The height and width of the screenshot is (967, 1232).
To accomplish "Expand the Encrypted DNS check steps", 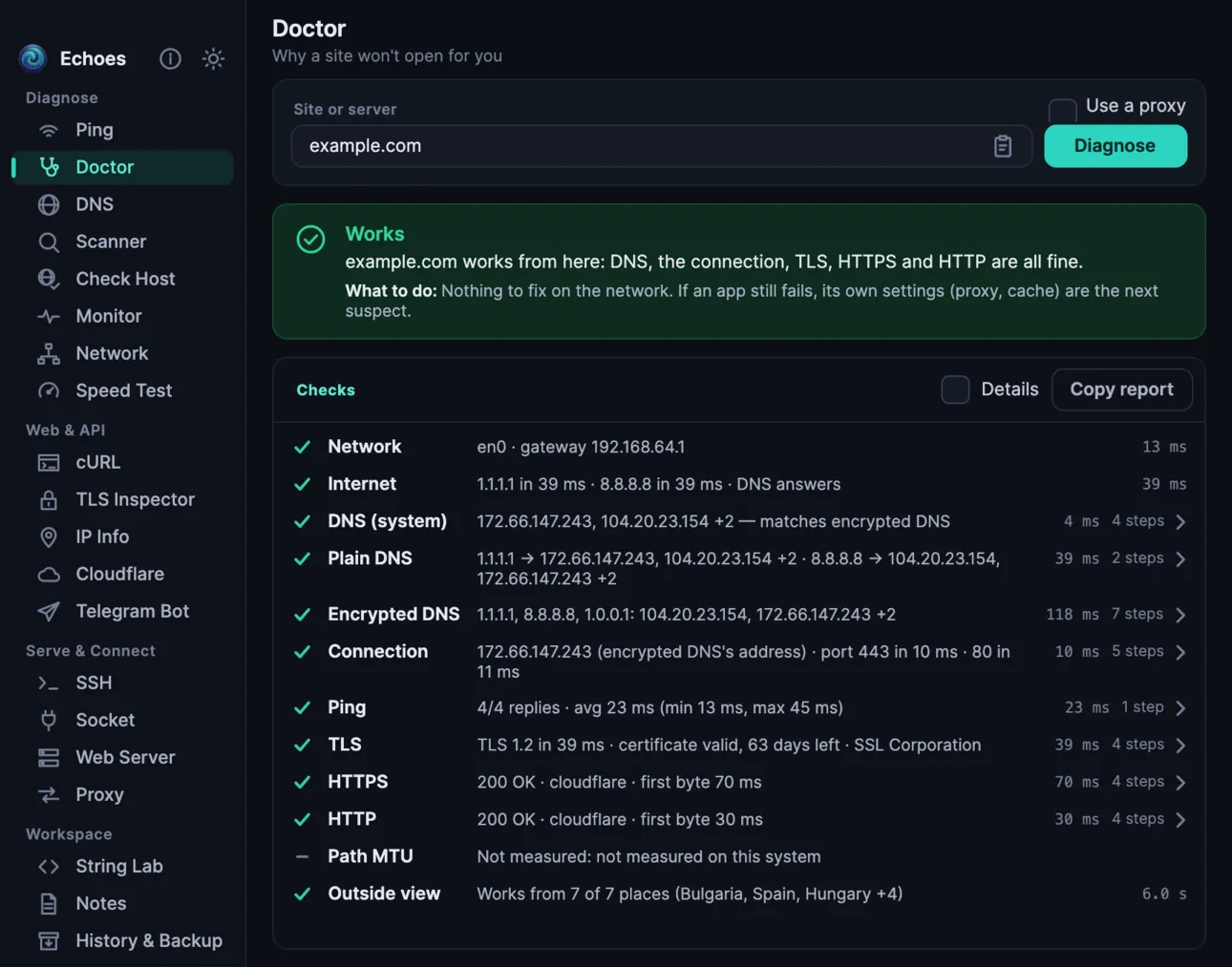I will pyautogui.click(x=1181, y=615).
